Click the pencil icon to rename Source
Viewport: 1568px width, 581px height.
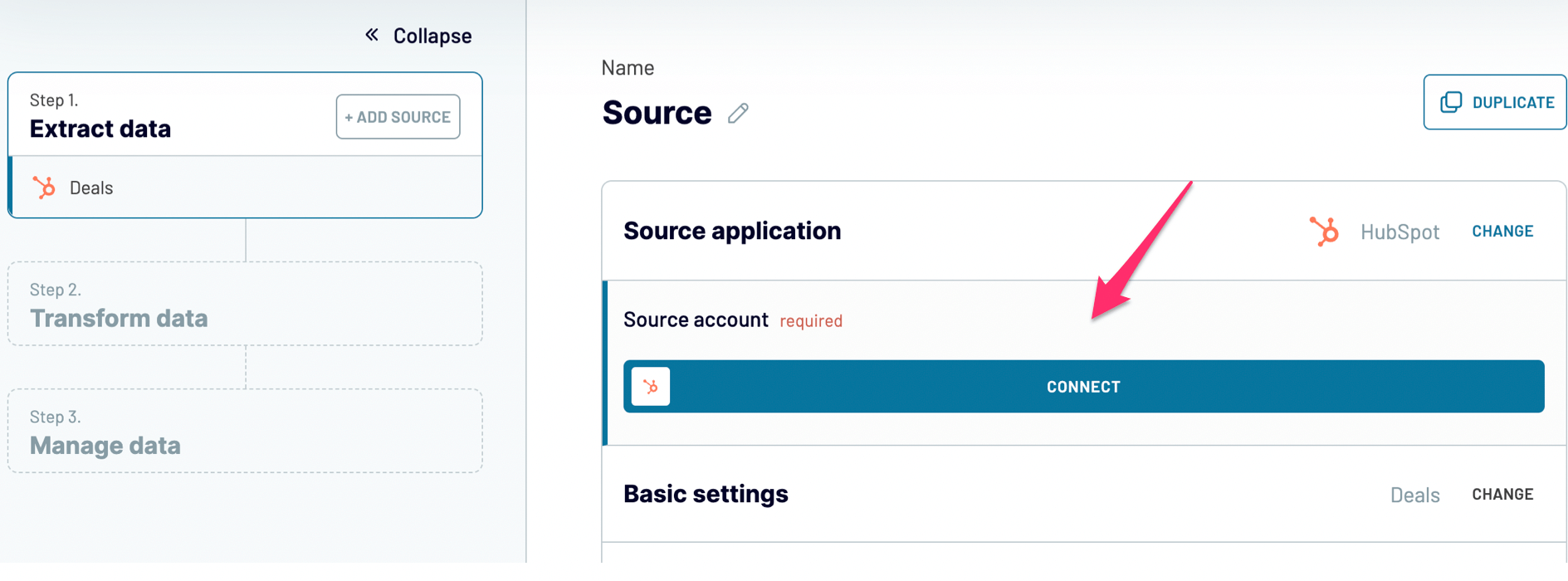coord(738,113)
